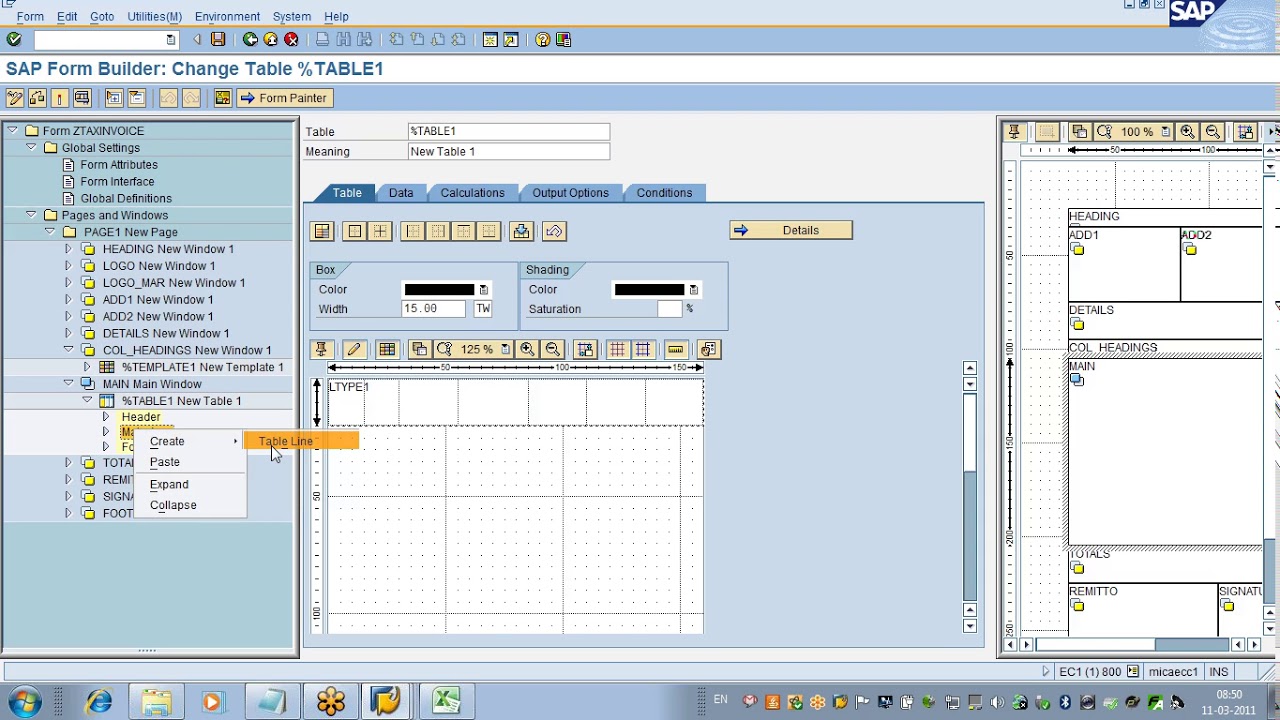Viewport: 1280px width, 720px height.
Task: Click the red Cancel icon
Action: click(291, 39)
